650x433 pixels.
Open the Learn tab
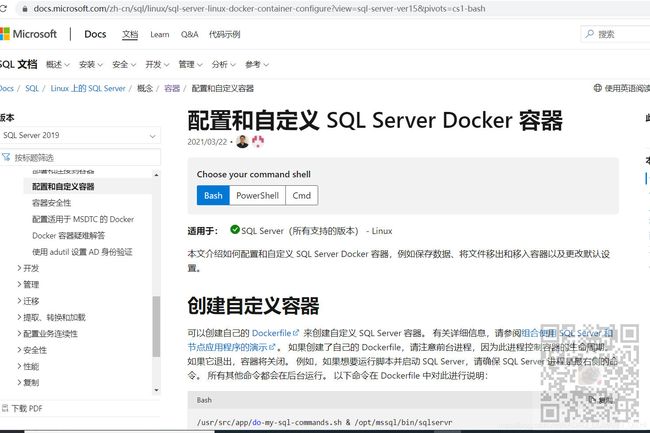(x=160, y=34)
